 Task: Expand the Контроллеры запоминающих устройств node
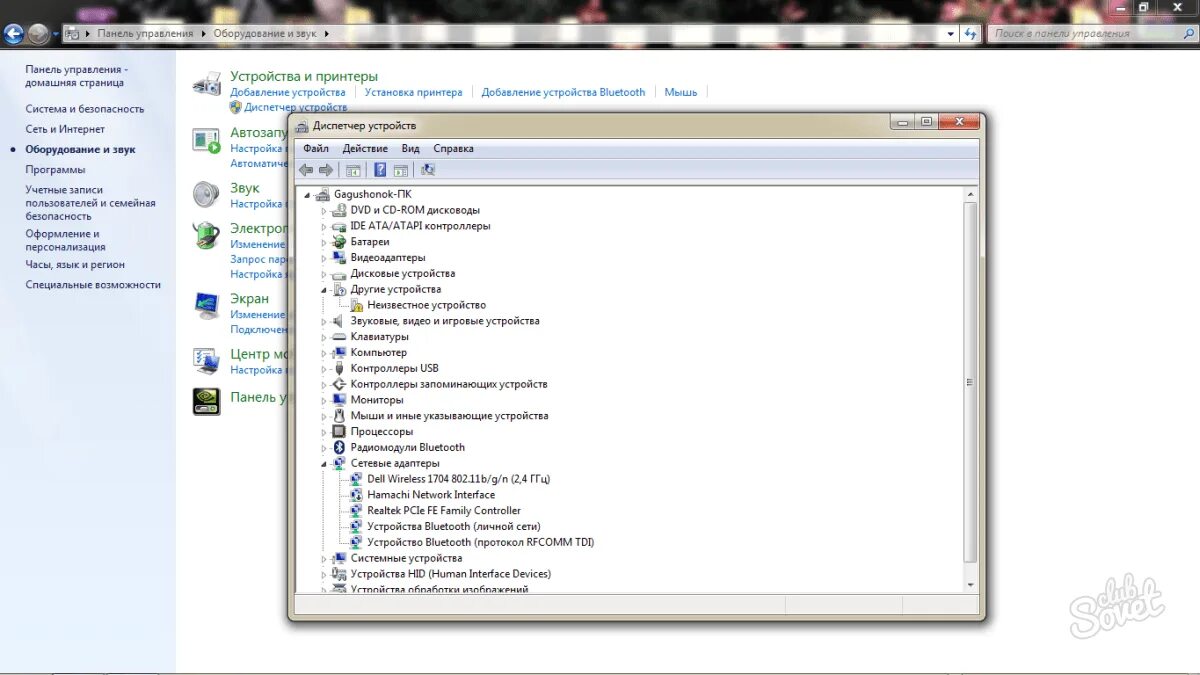click(x=324, y=385)
